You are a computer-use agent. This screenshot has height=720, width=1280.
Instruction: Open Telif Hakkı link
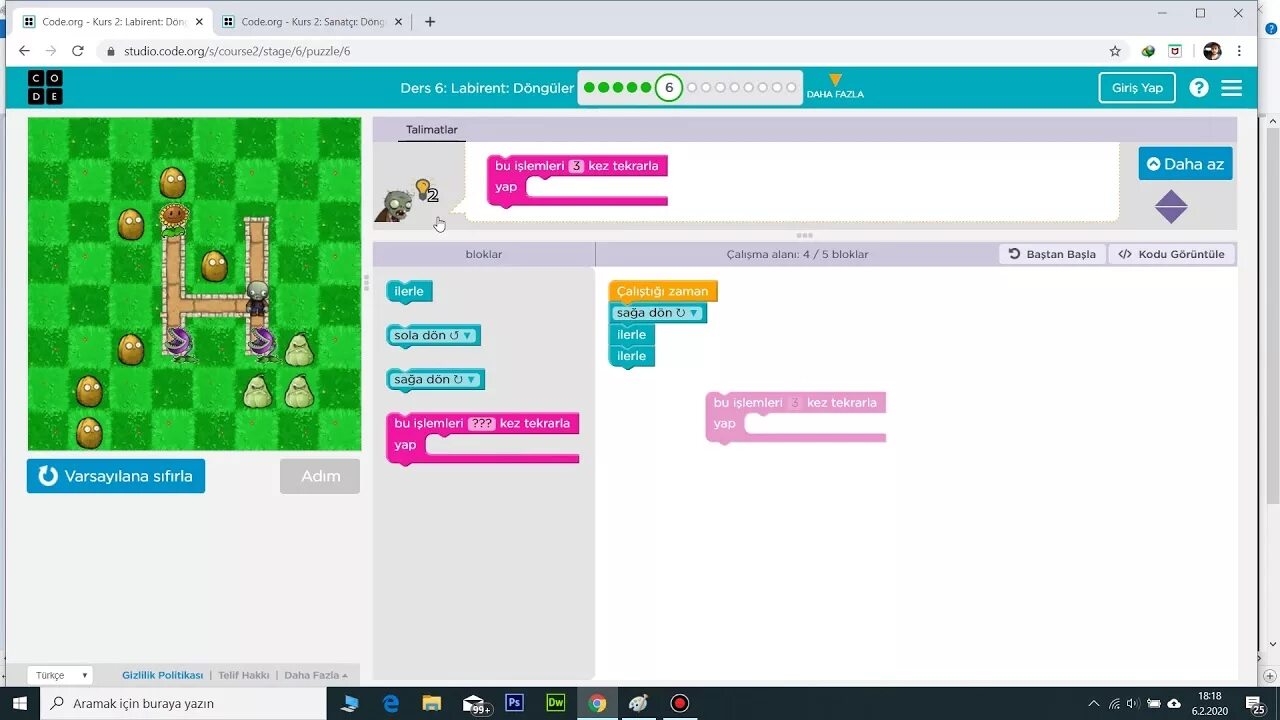[244, 675]
